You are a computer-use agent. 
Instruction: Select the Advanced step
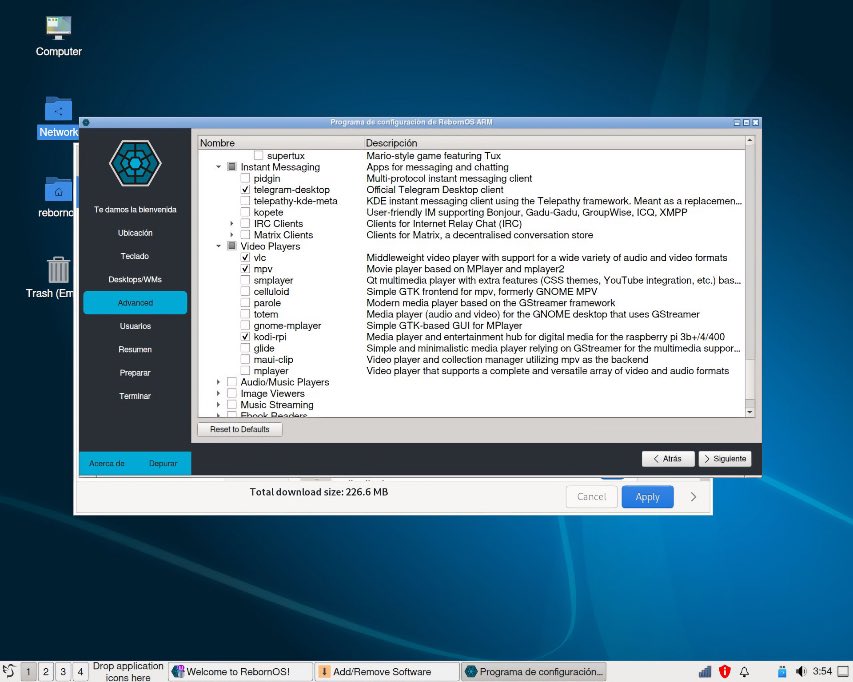(135, 303)
